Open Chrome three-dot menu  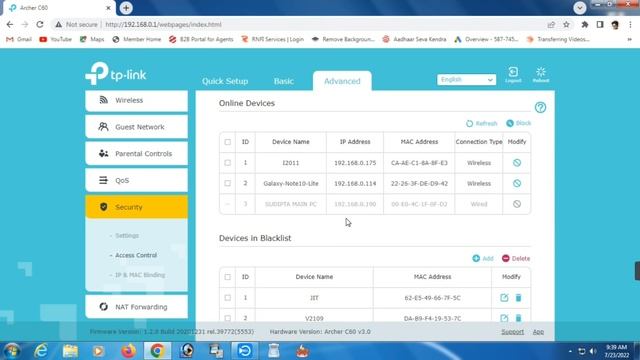(630, 24)
